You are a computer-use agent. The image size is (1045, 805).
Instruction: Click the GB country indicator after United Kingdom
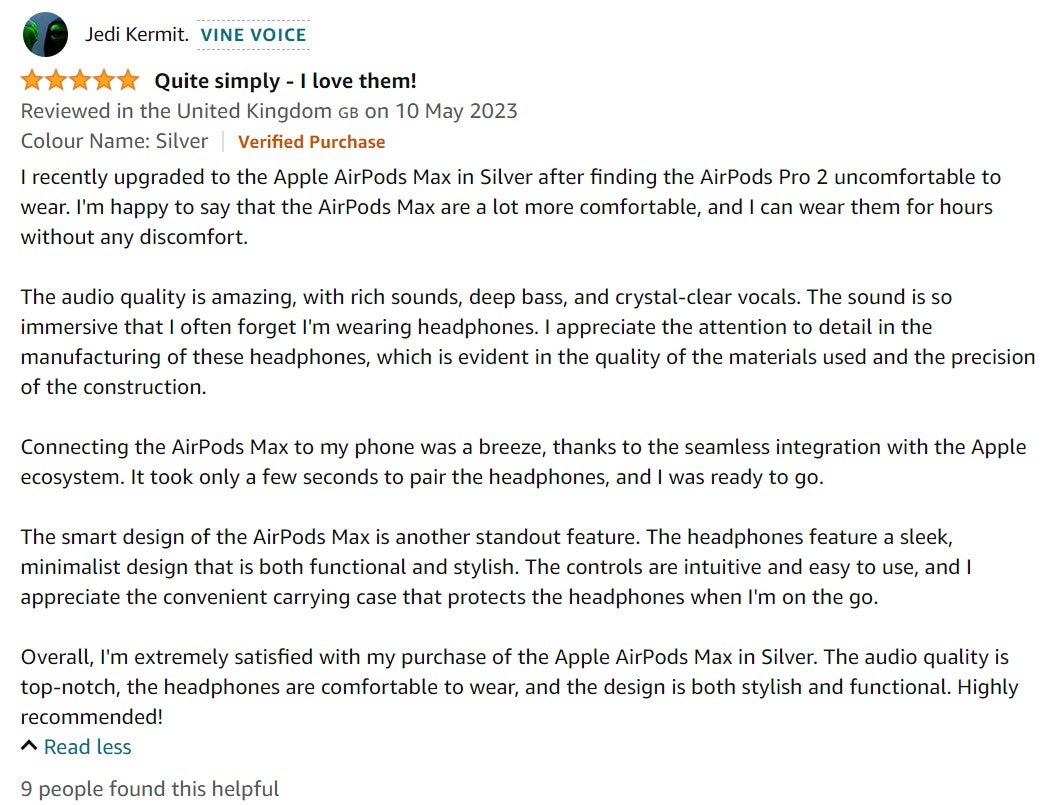pyautogui.click(x=349, y=113)
